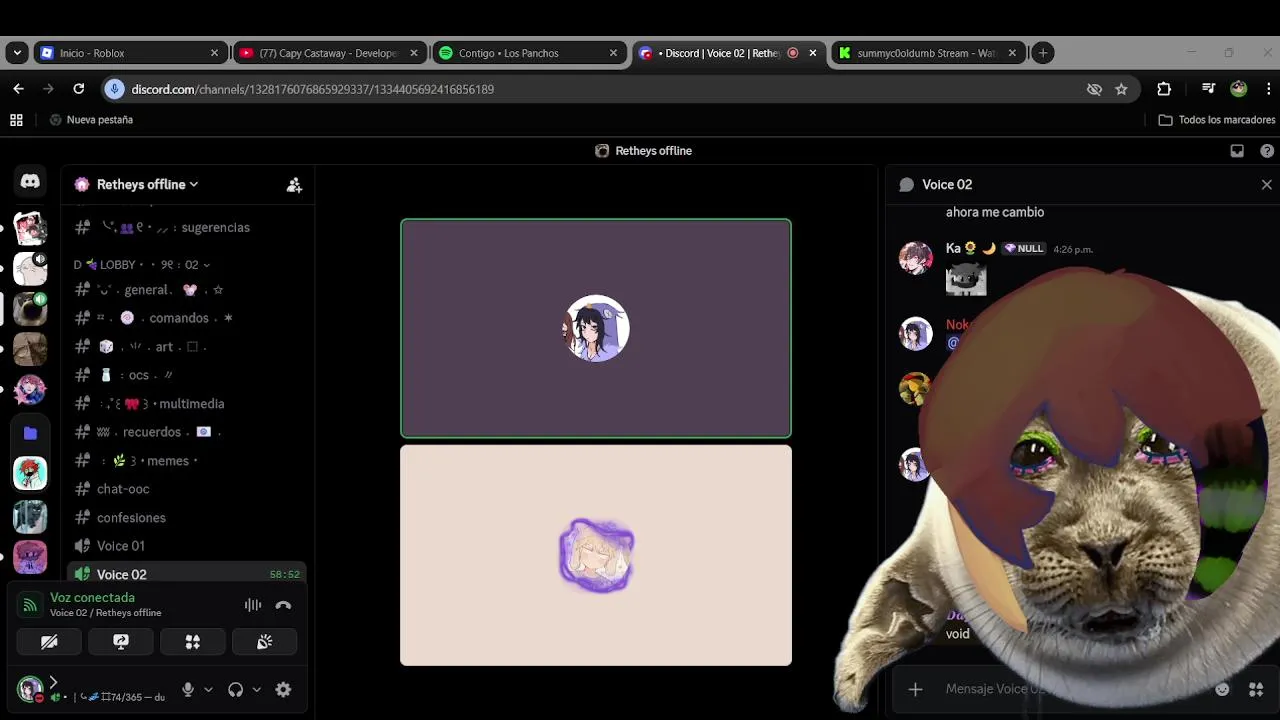
Task: Close the Contigo - Los Panchos tab
Action: (x=613, y=53)
